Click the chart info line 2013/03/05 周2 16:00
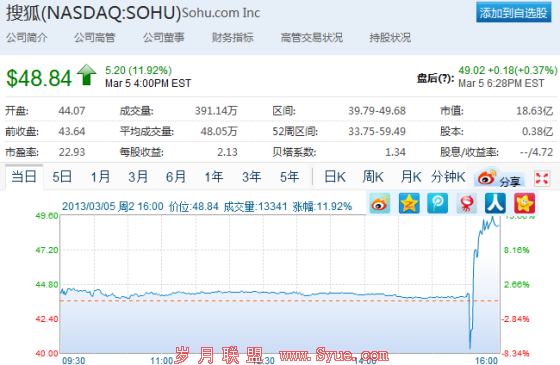This screenshot has width=560, height=365. click(x=112, y=206)
